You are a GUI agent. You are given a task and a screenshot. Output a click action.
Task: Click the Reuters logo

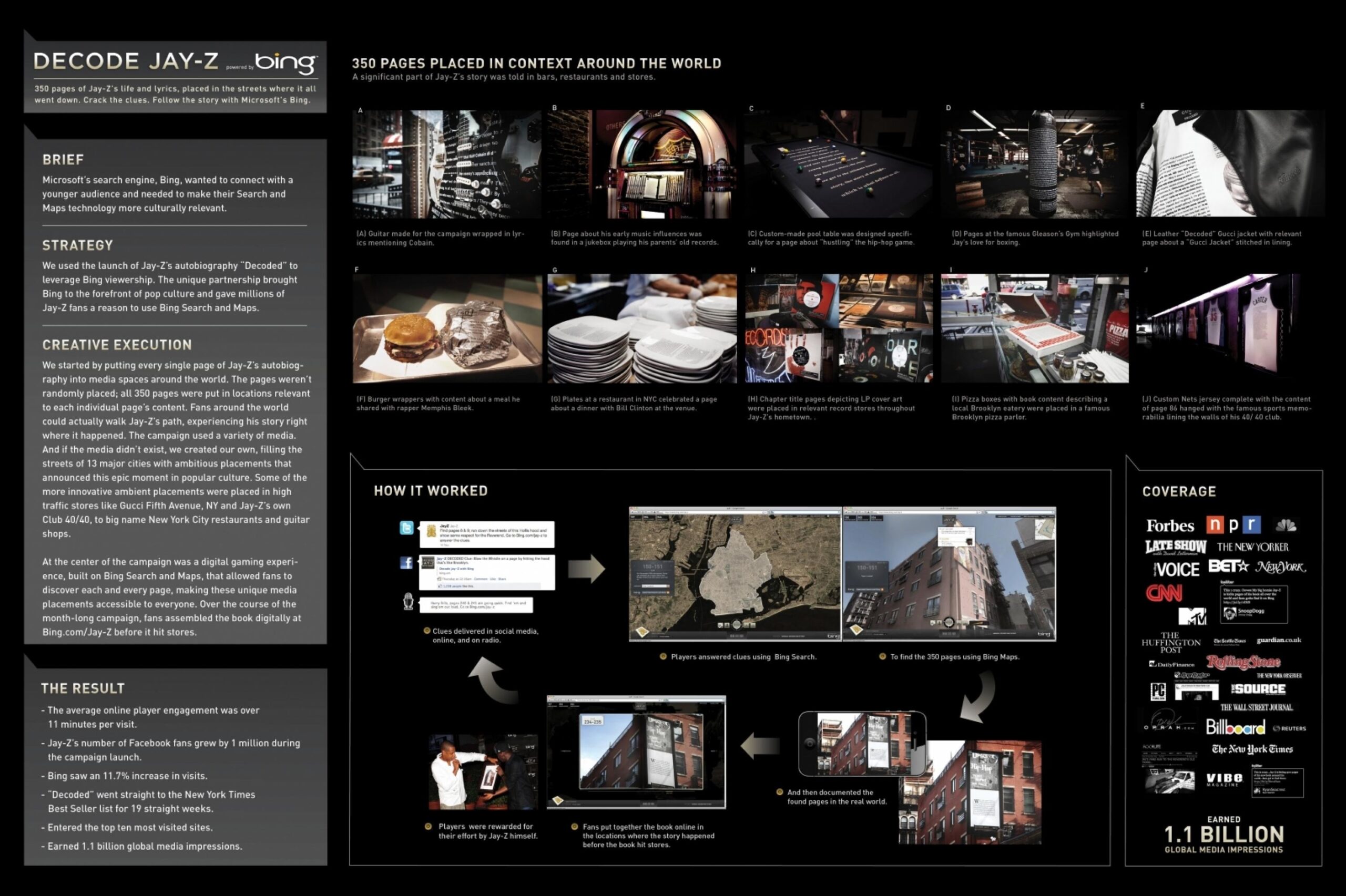click(x=1289, y=728)
